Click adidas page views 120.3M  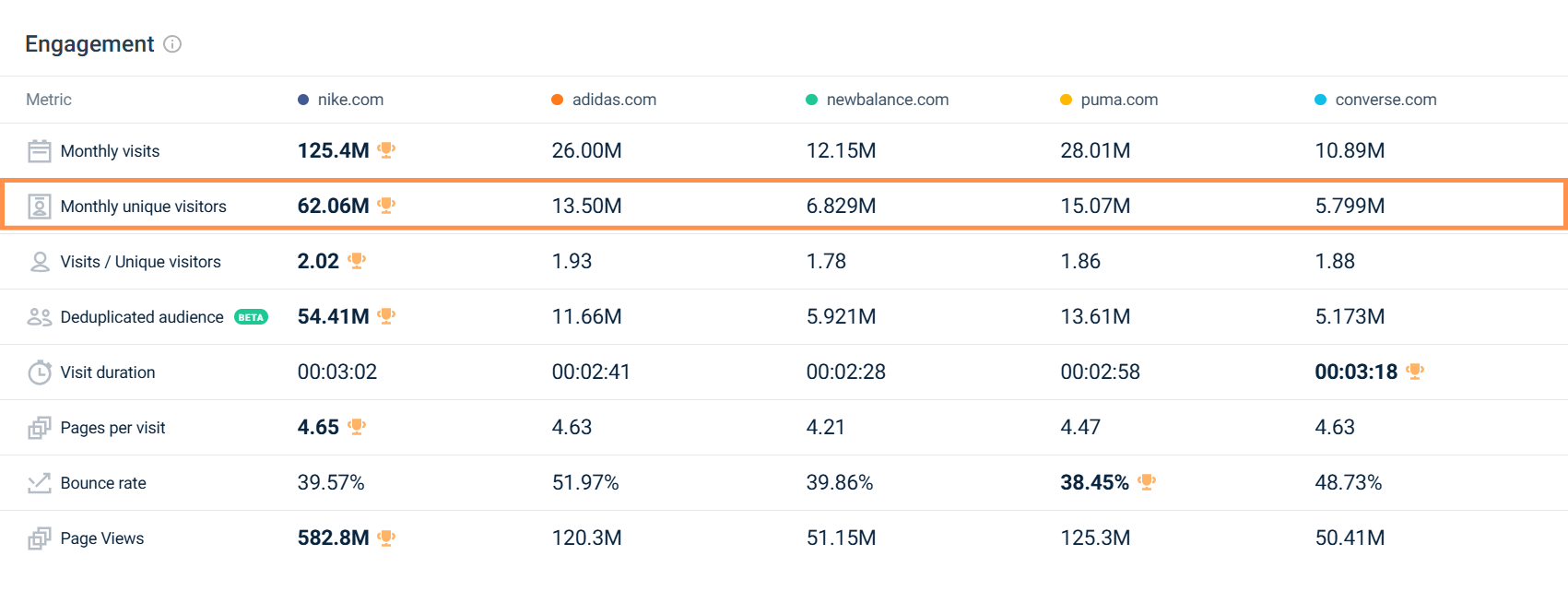586,538
